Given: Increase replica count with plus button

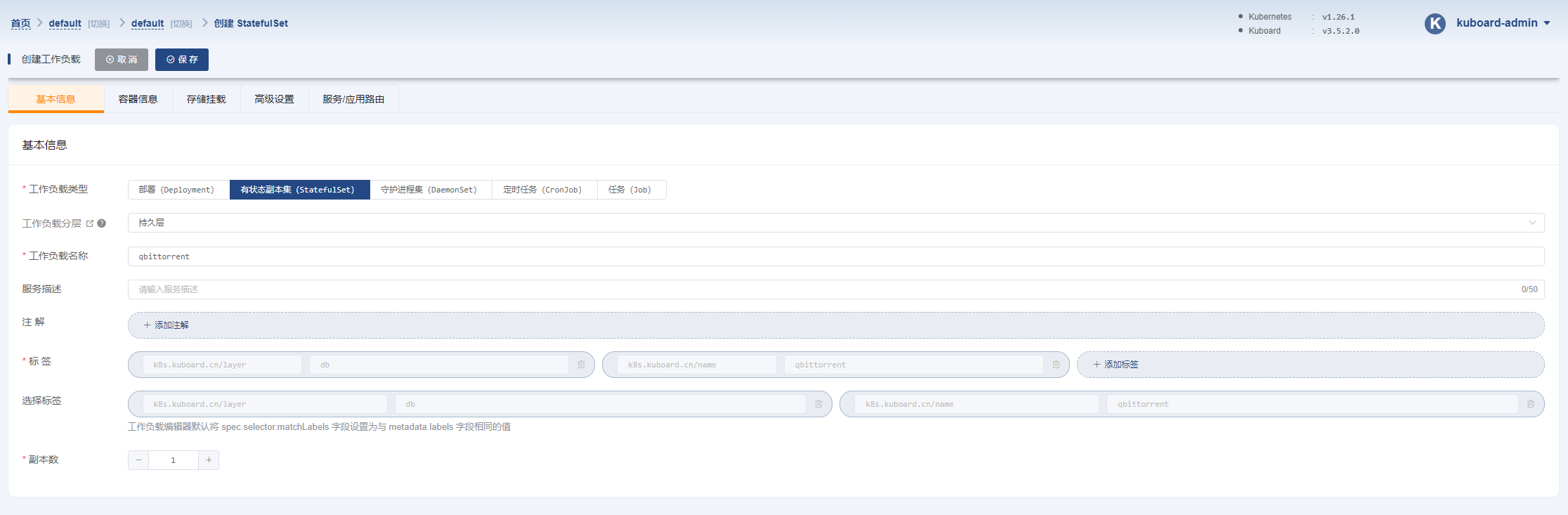Looking at the screenshot, I should [x=209, y=460].
